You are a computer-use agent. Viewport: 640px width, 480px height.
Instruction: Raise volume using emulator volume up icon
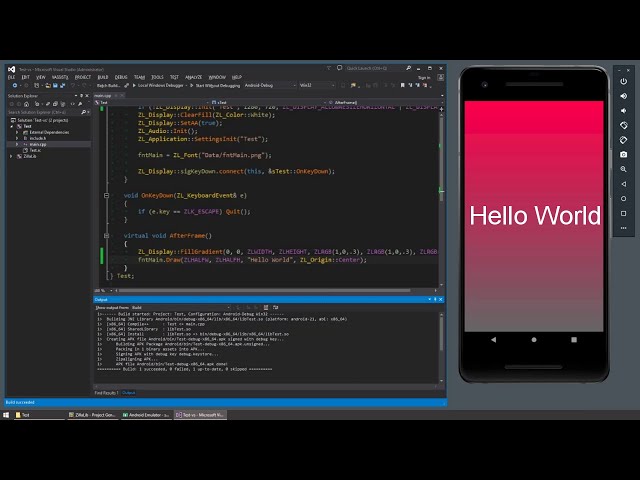[623, 96]
